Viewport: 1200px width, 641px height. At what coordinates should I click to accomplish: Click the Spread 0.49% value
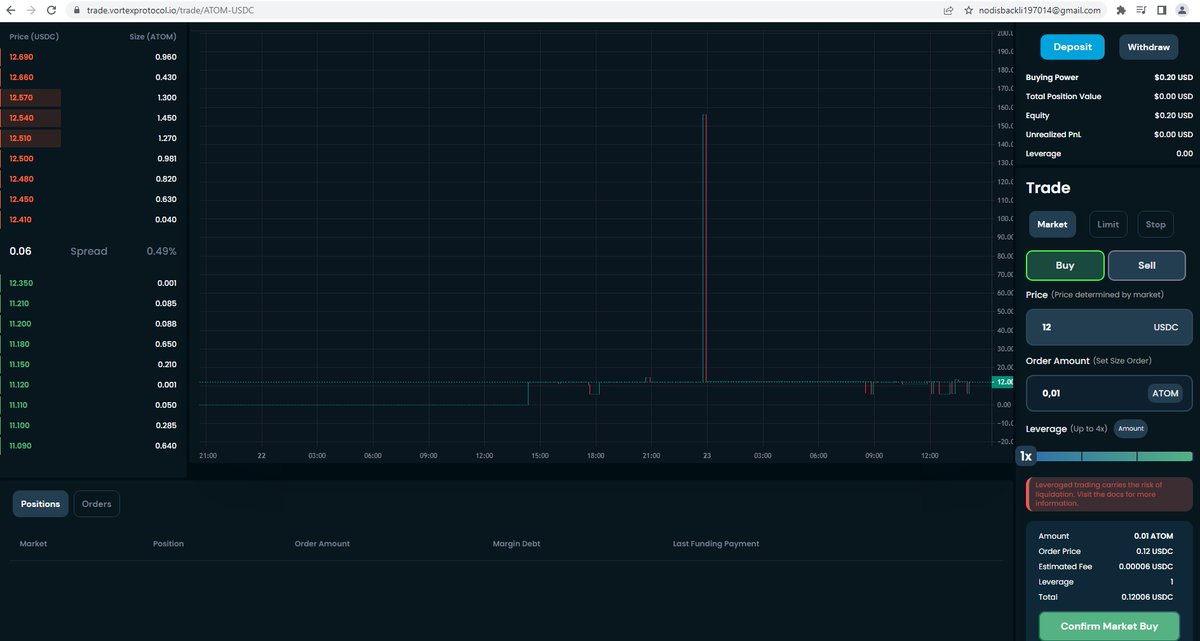point(161,251)
